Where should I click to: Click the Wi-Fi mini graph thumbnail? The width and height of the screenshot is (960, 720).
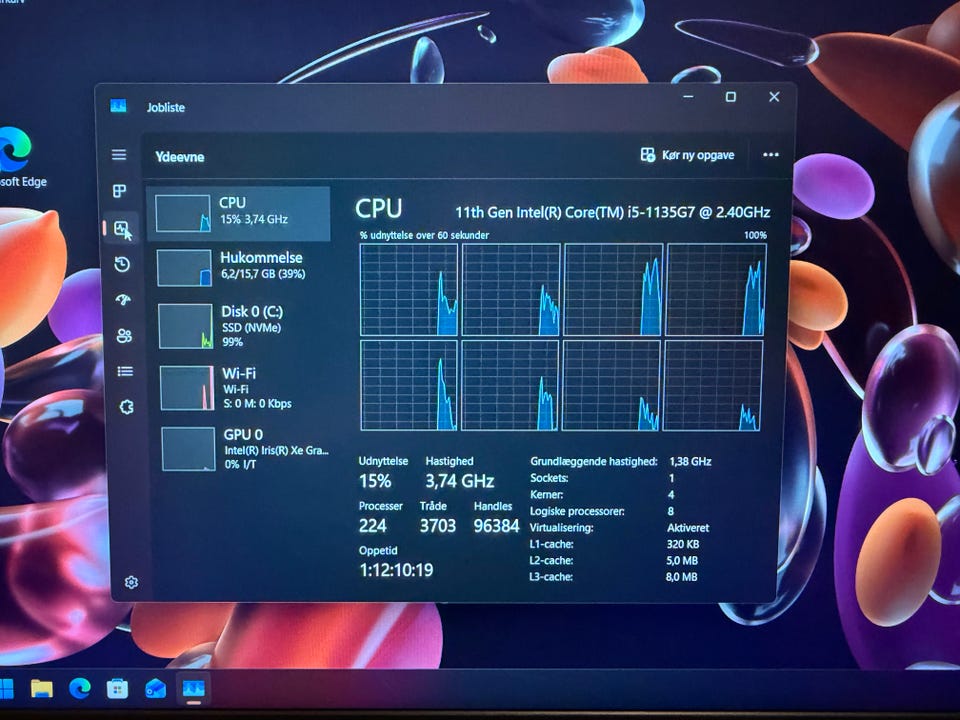187,388
